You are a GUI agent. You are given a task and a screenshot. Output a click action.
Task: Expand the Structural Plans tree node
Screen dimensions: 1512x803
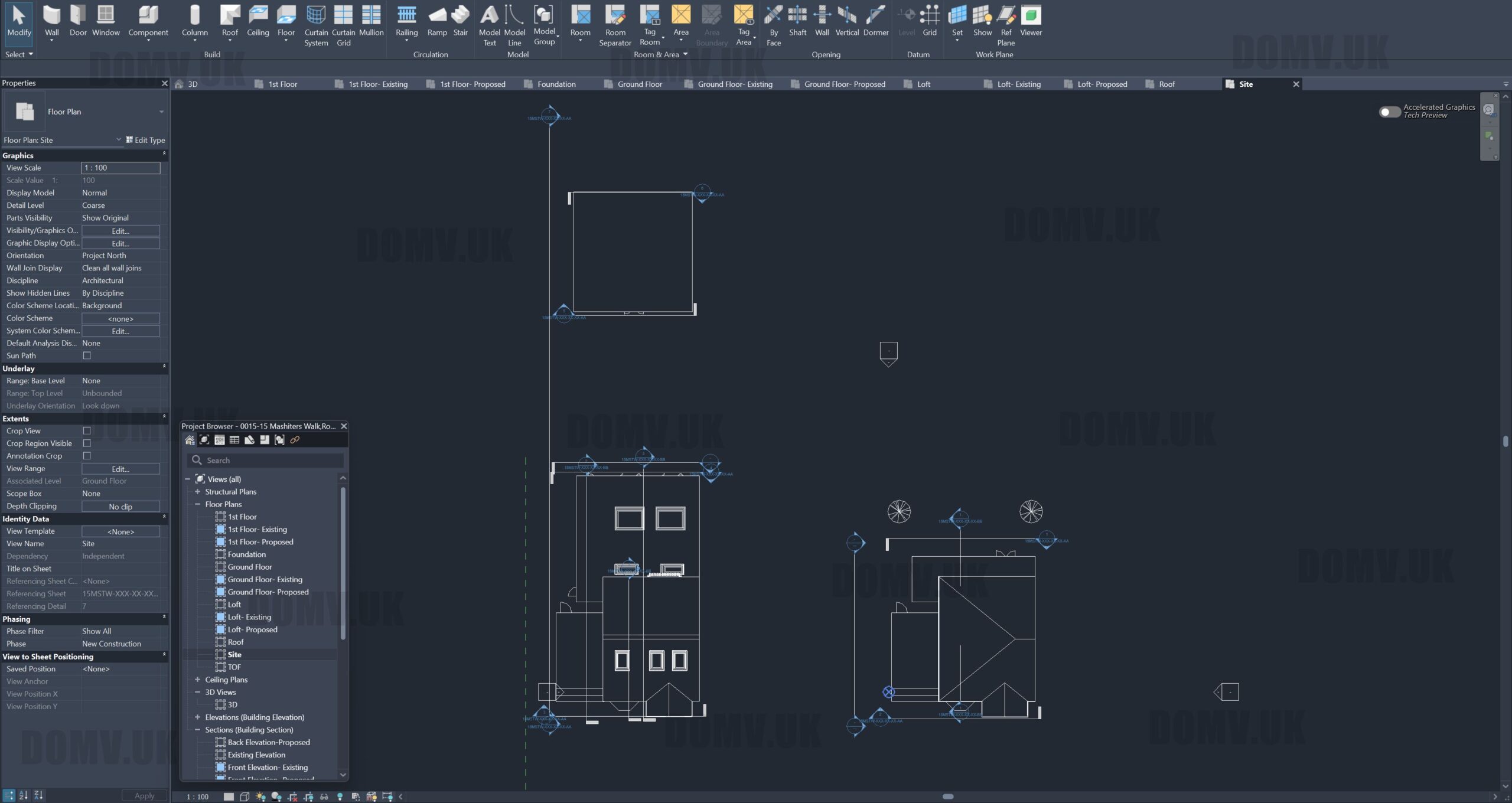click(x=198, y=492)
